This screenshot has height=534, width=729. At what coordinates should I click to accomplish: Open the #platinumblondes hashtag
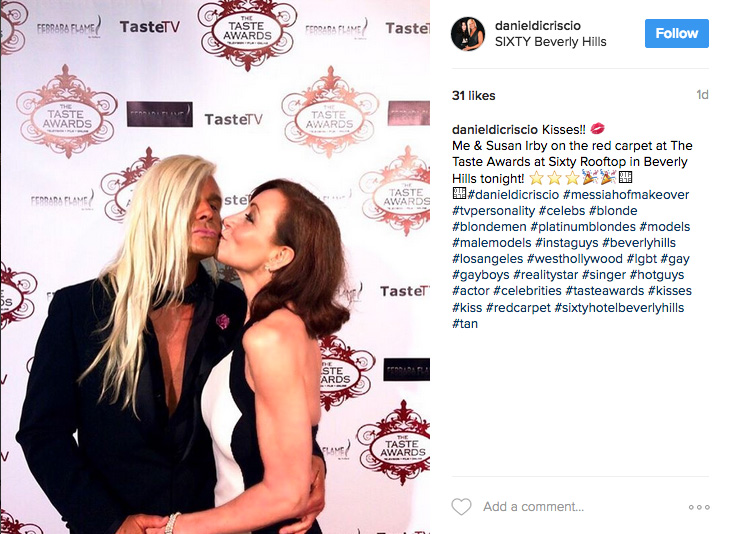tap(583, 227)
